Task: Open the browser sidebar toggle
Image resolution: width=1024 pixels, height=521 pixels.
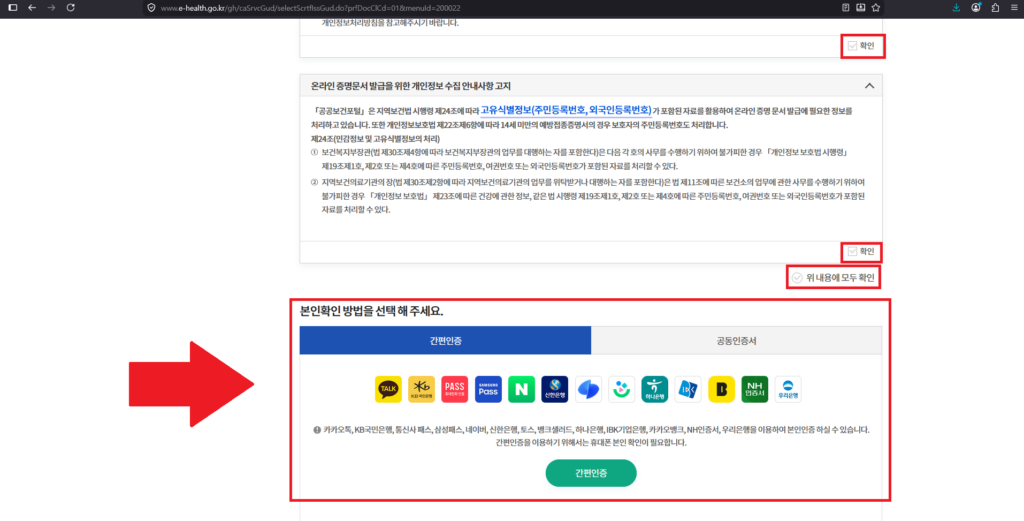Action: [x=12, y=8]
